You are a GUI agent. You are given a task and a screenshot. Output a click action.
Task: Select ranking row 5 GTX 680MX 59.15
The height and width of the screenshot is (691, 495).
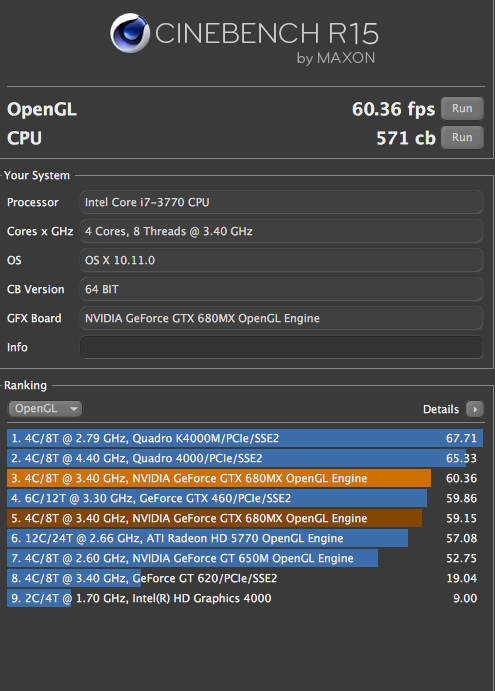tap(245, 518)
